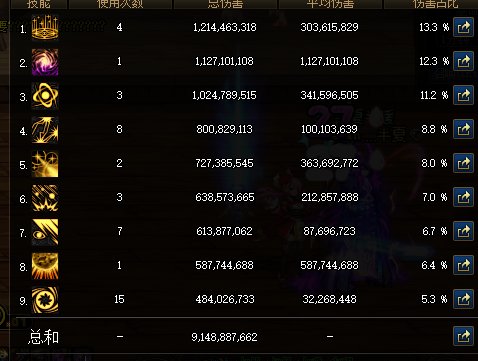Click the sparkling star skill icon in row 5
The image size is (478, 361).
click(45, 164)
